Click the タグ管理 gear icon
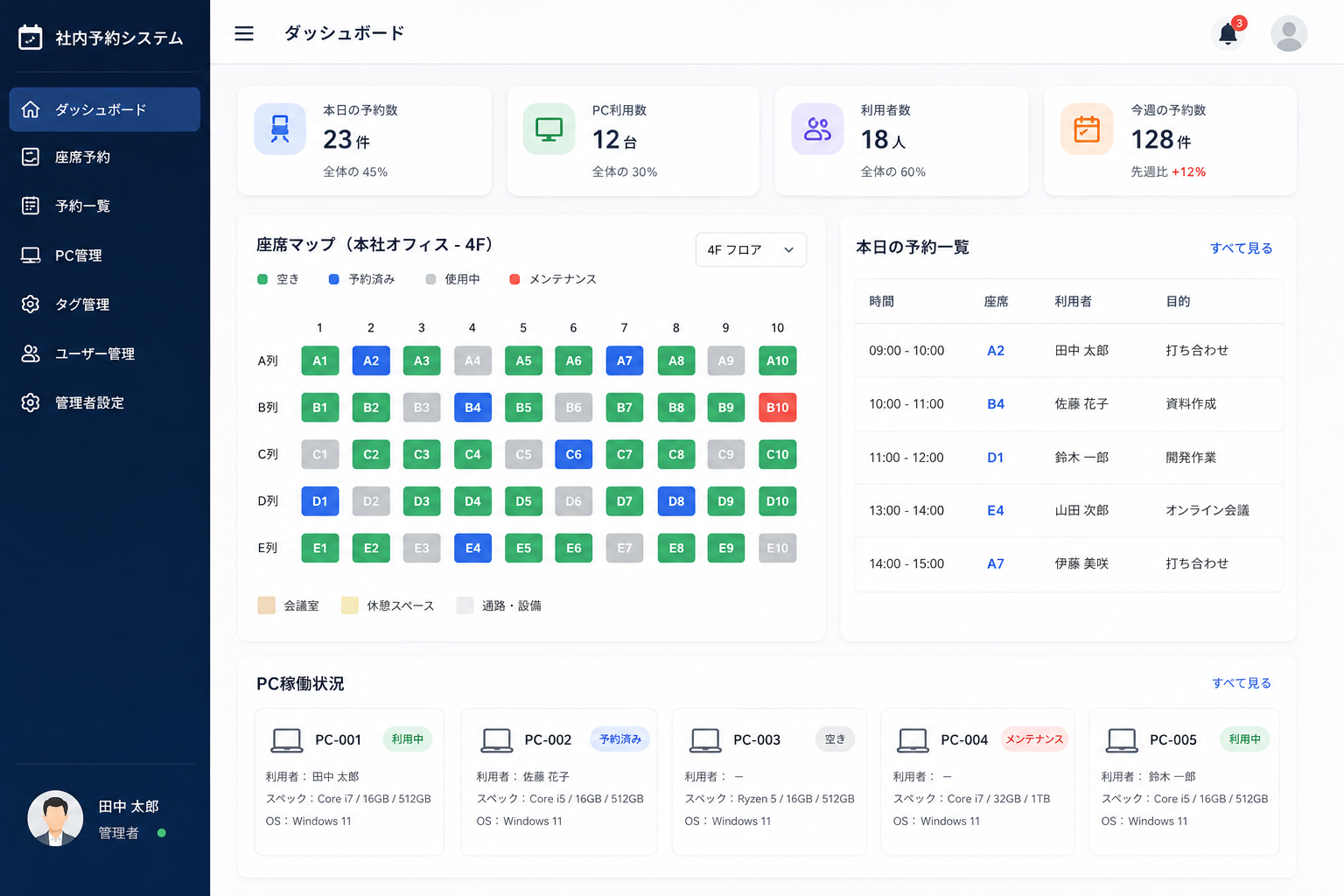Image resolution: width=1344 pixels, height=896 pixels. tap(31, 304)
